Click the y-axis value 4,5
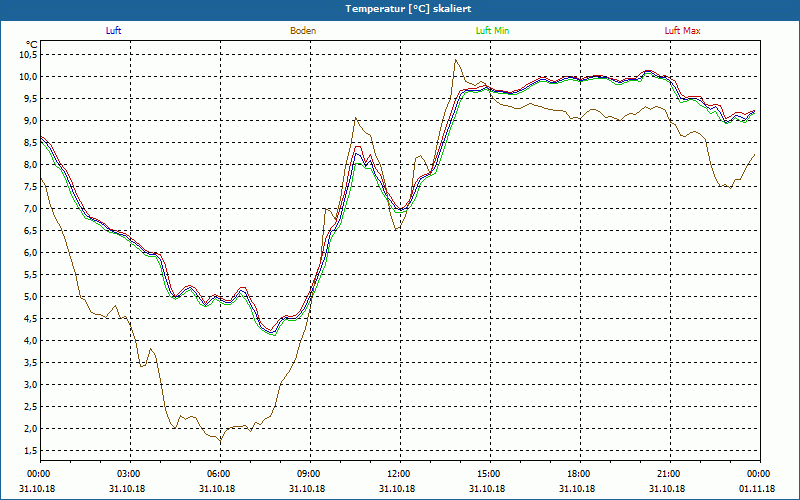Screen dimensions: 800x500 30,318
